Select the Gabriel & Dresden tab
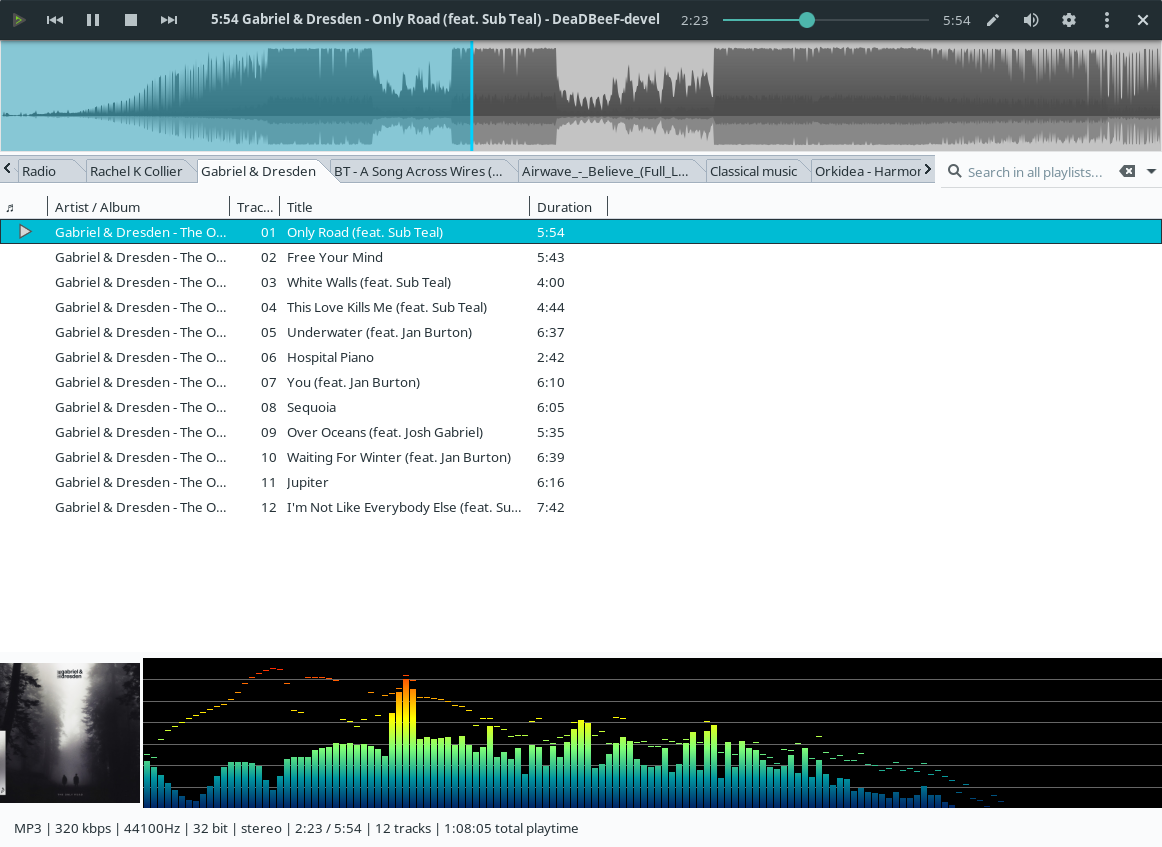Image resolution: width=1162 pixels, height=847 pixels. (x=259, y=171)
